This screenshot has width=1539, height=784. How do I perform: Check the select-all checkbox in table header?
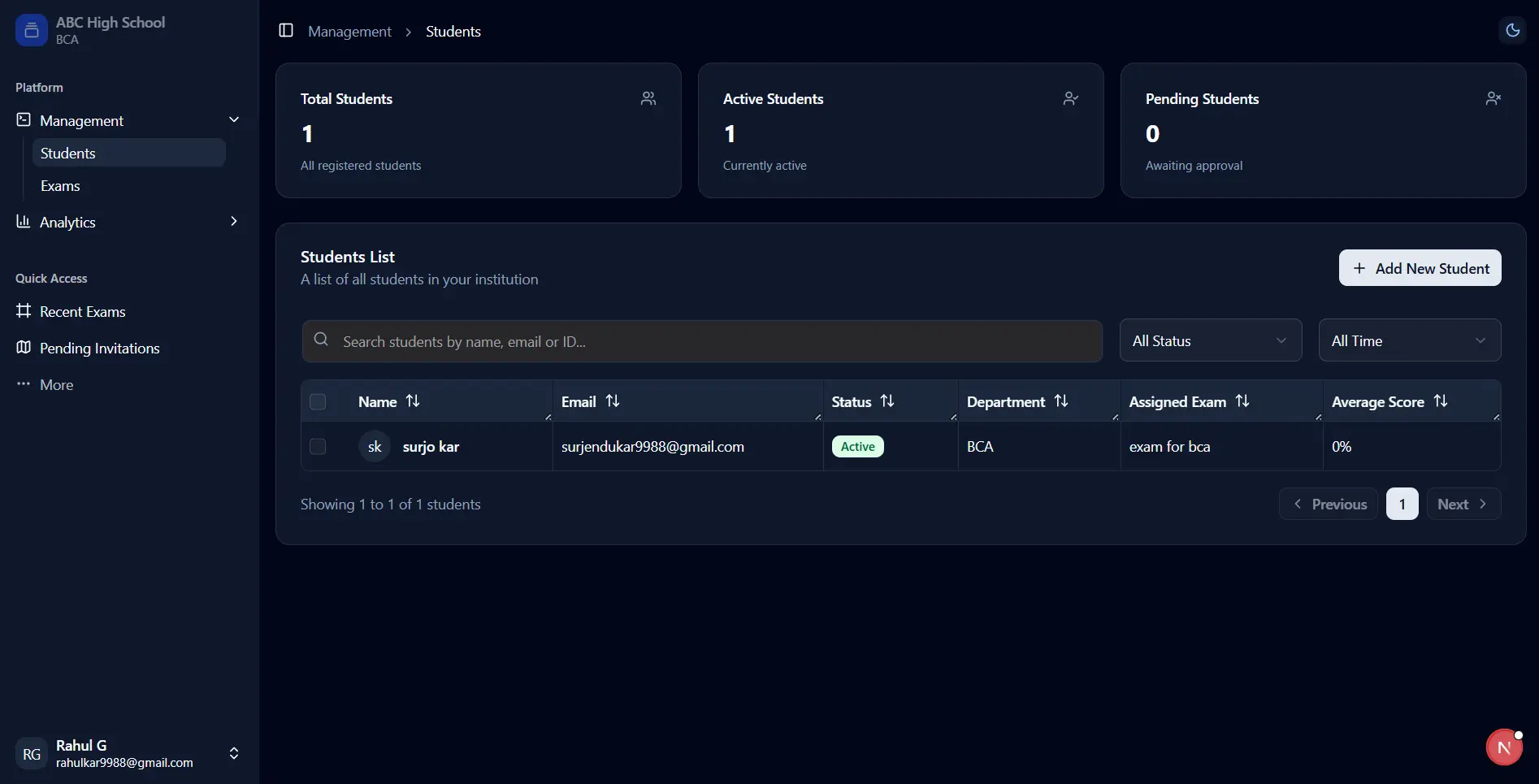coord(318,401)
